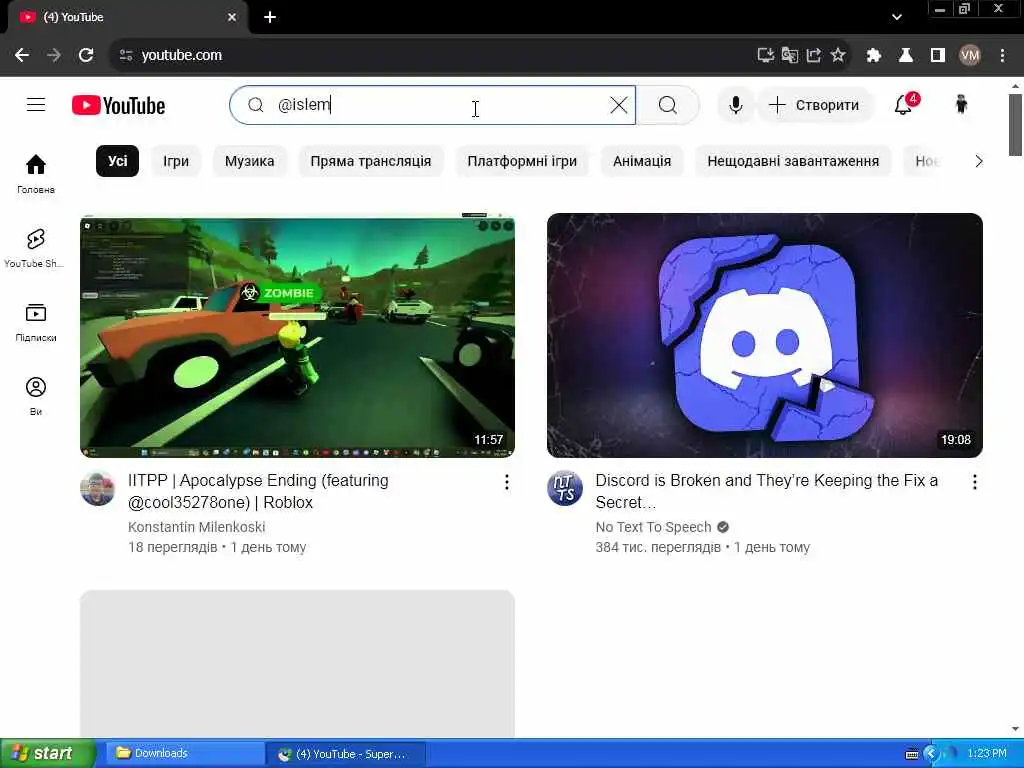
Task: Open the Chrome three-dot menu
Action: (x=1002, y=56)
